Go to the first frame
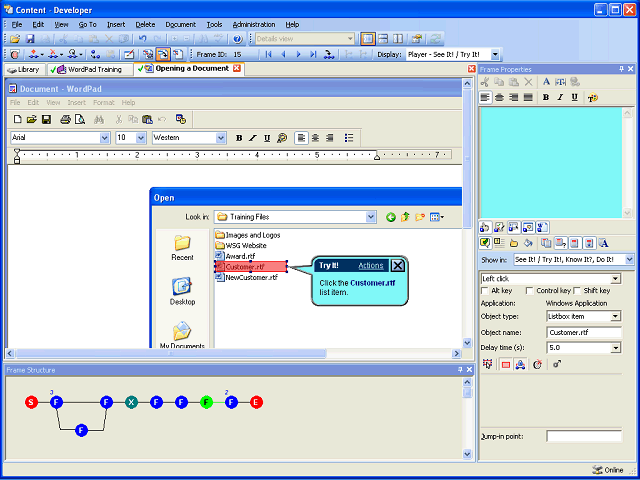 pyautogui.click(x=268, y=54)
